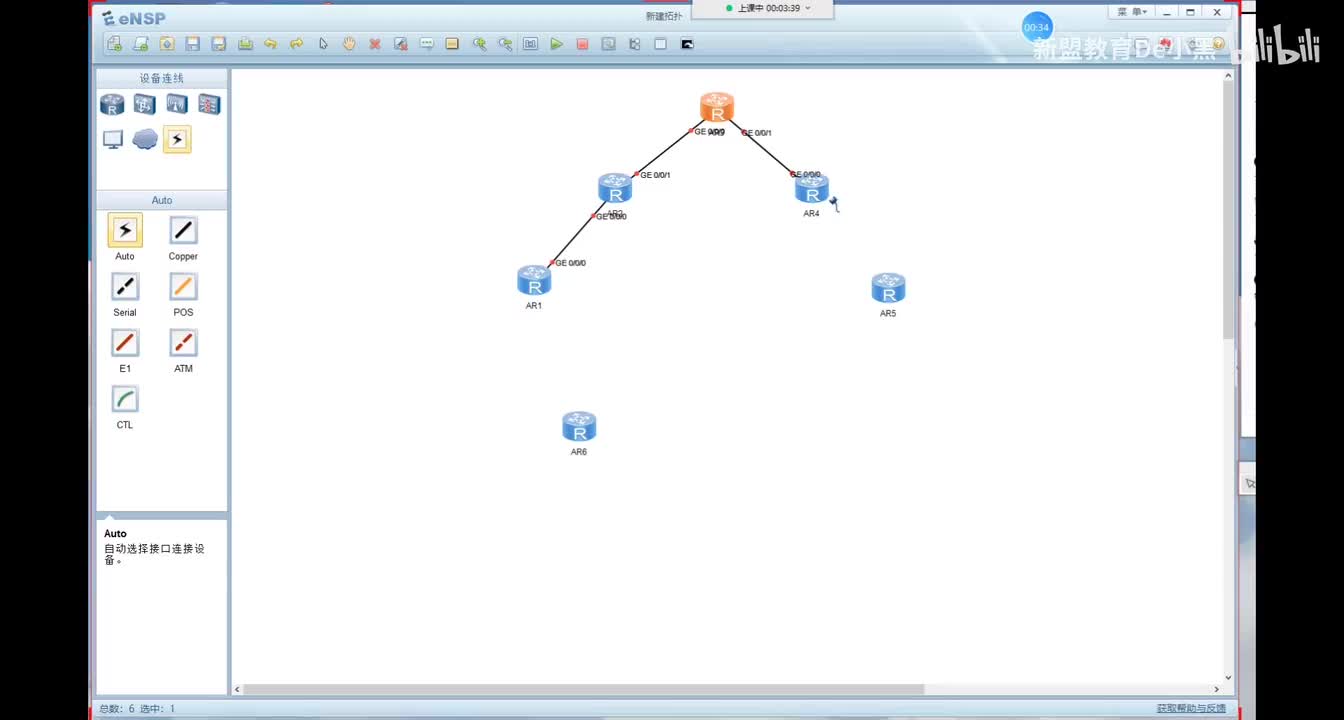Click the delete all connections icon
Viewport: 1344px width, 720px height.
click(401, 44)
